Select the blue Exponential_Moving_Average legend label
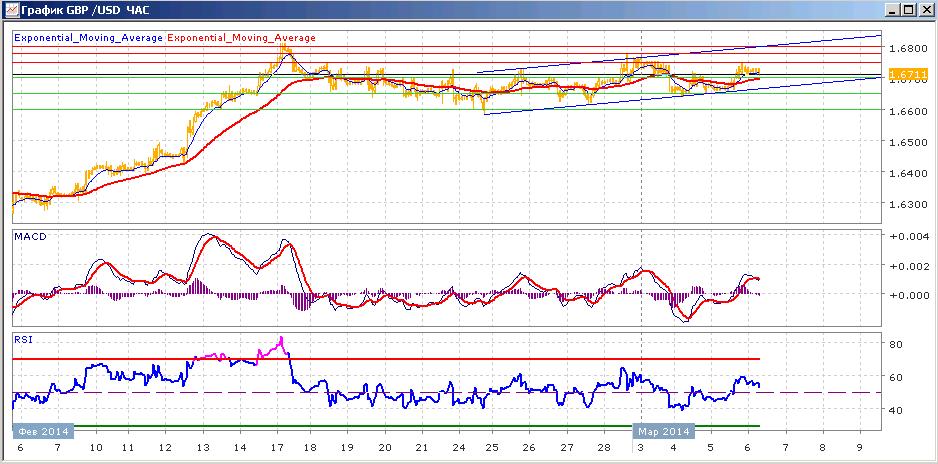The height and width of the screenshot is (464, 938). (x=89, y=38)
